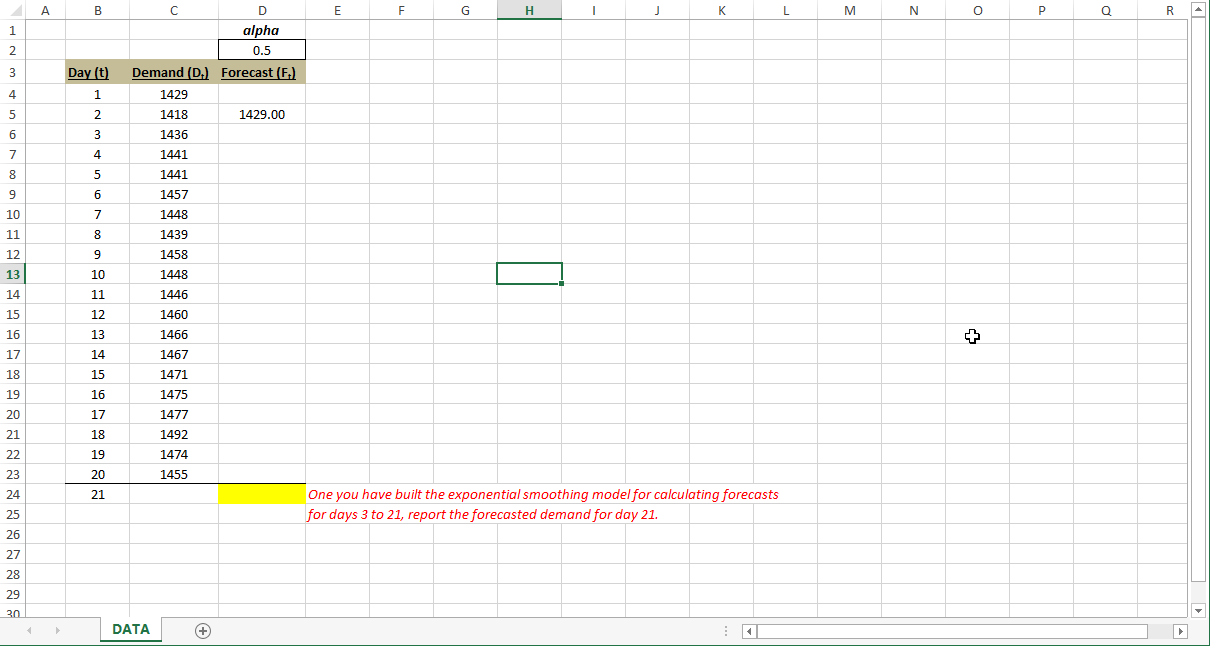Click the left sheet navigation arrow
The height and width of the screenshot is (646, 1210).
pyautogui.click(x=29, y=630)
